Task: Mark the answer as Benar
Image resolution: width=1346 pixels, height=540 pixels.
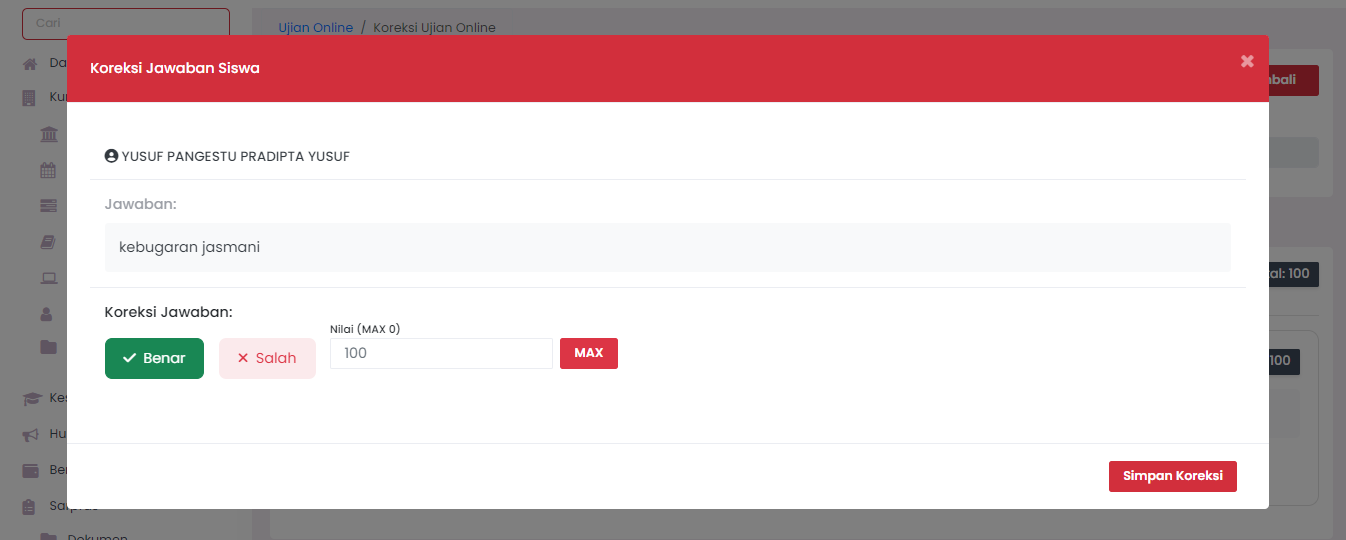Action: click(154, 358)
